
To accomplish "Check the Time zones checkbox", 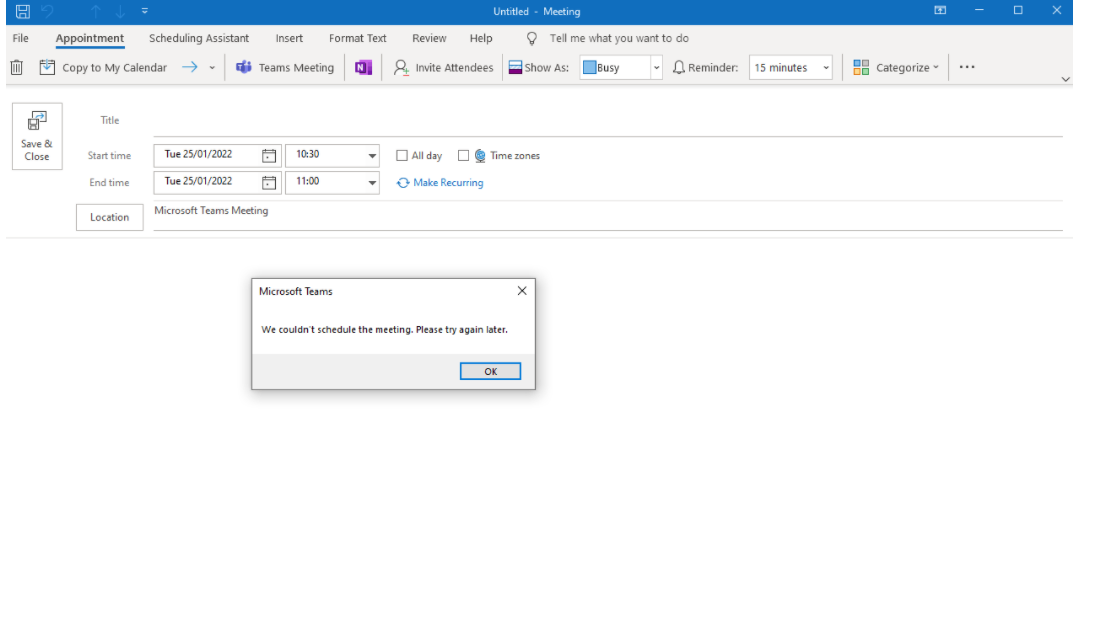I will 463,156.
